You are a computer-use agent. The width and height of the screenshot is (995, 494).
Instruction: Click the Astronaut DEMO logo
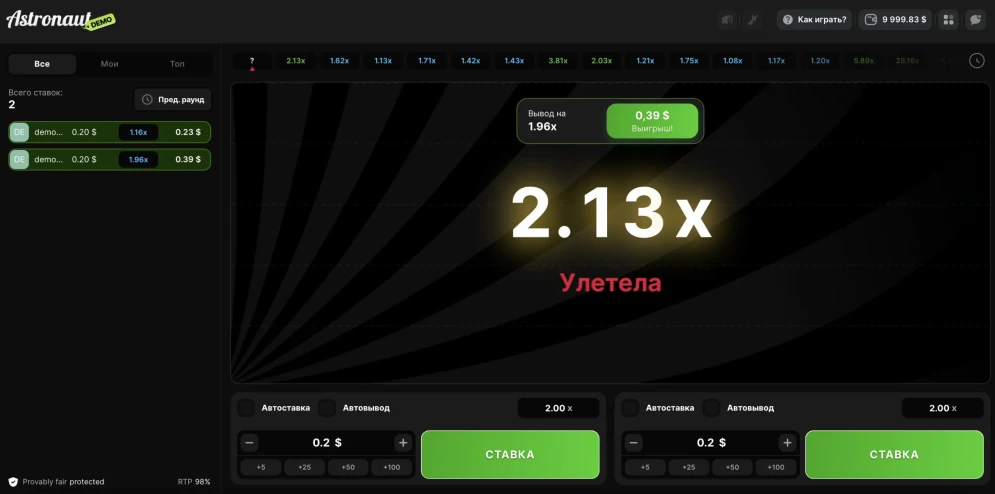(61, 20)
